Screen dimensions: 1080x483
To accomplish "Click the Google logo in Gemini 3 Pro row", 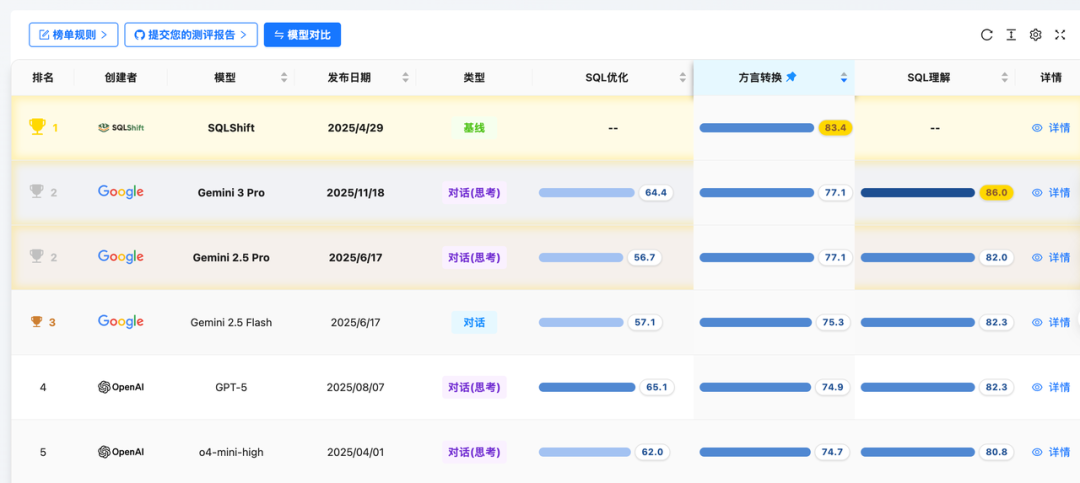I will [121, 192].
